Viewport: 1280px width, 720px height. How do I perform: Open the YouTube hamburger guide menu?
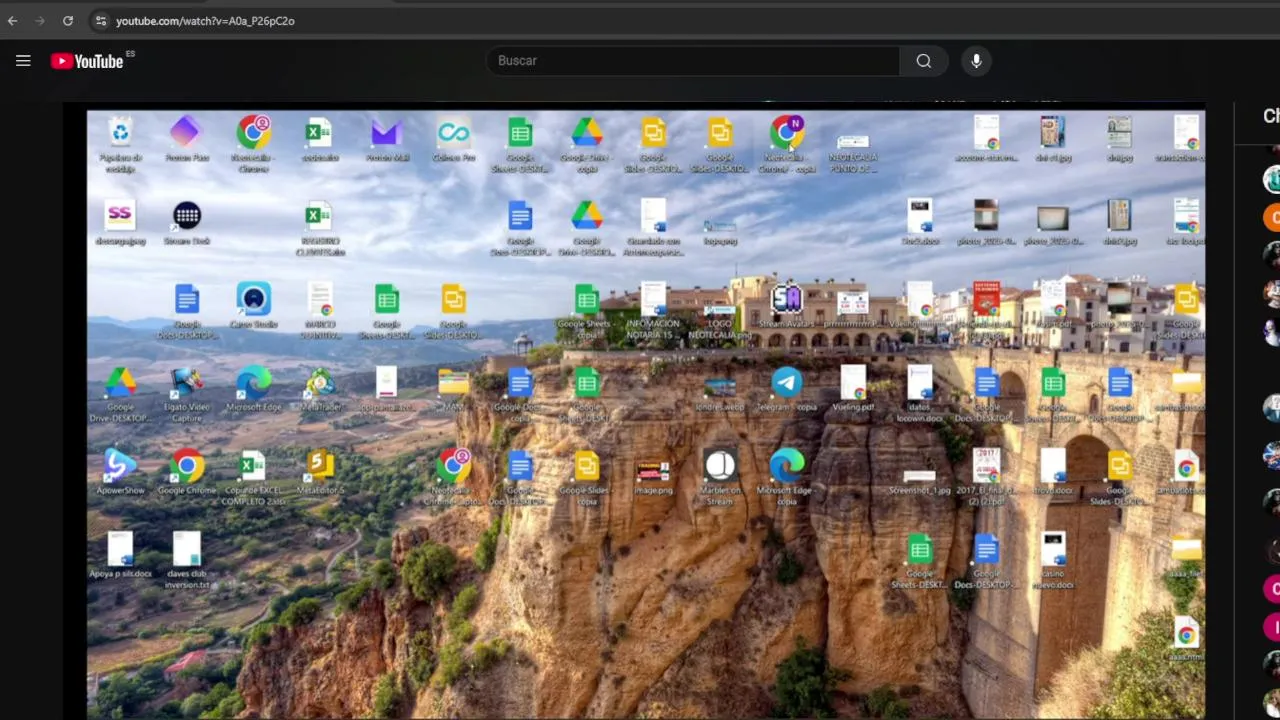[23, 61]
